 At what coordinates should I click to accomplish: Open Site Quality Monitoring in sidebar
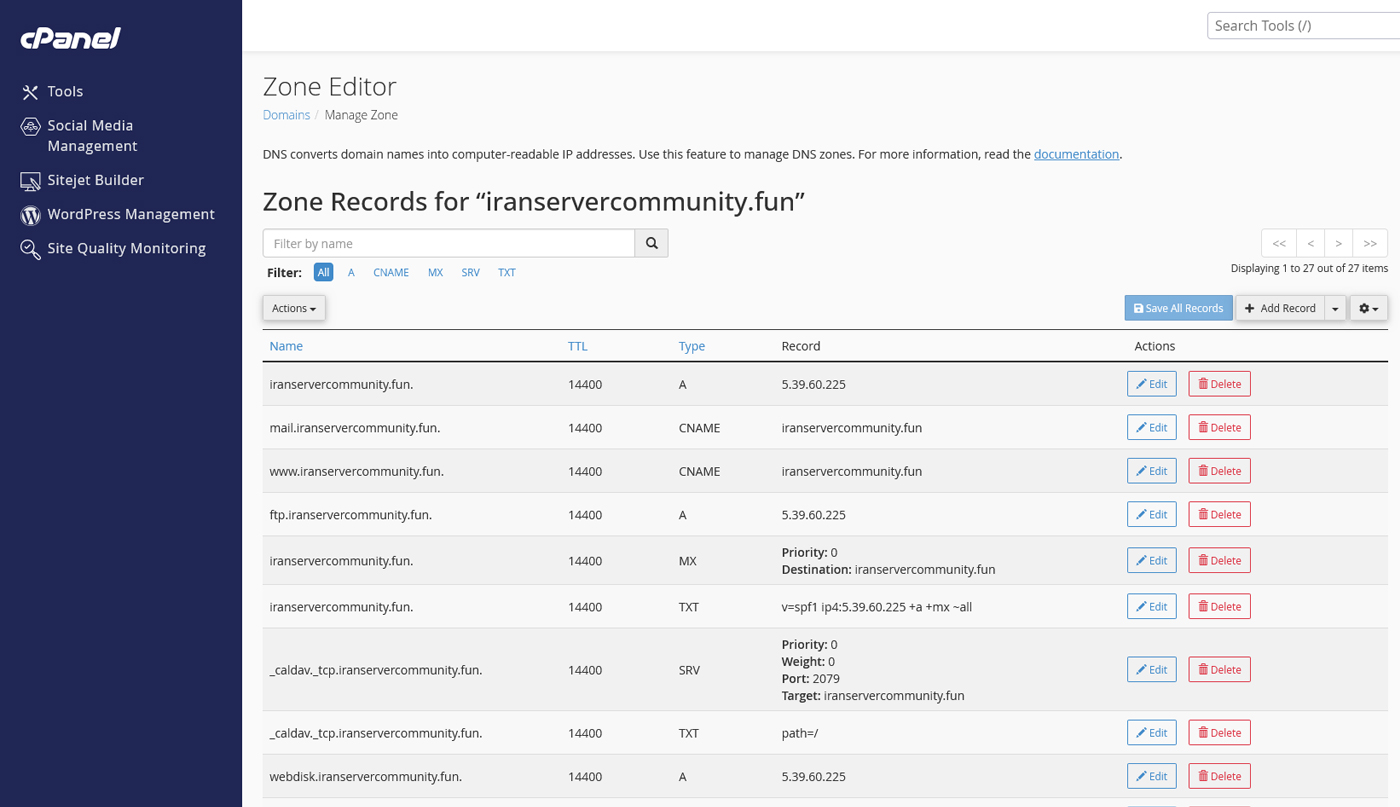pyautogui.click(x=125, y=248)
